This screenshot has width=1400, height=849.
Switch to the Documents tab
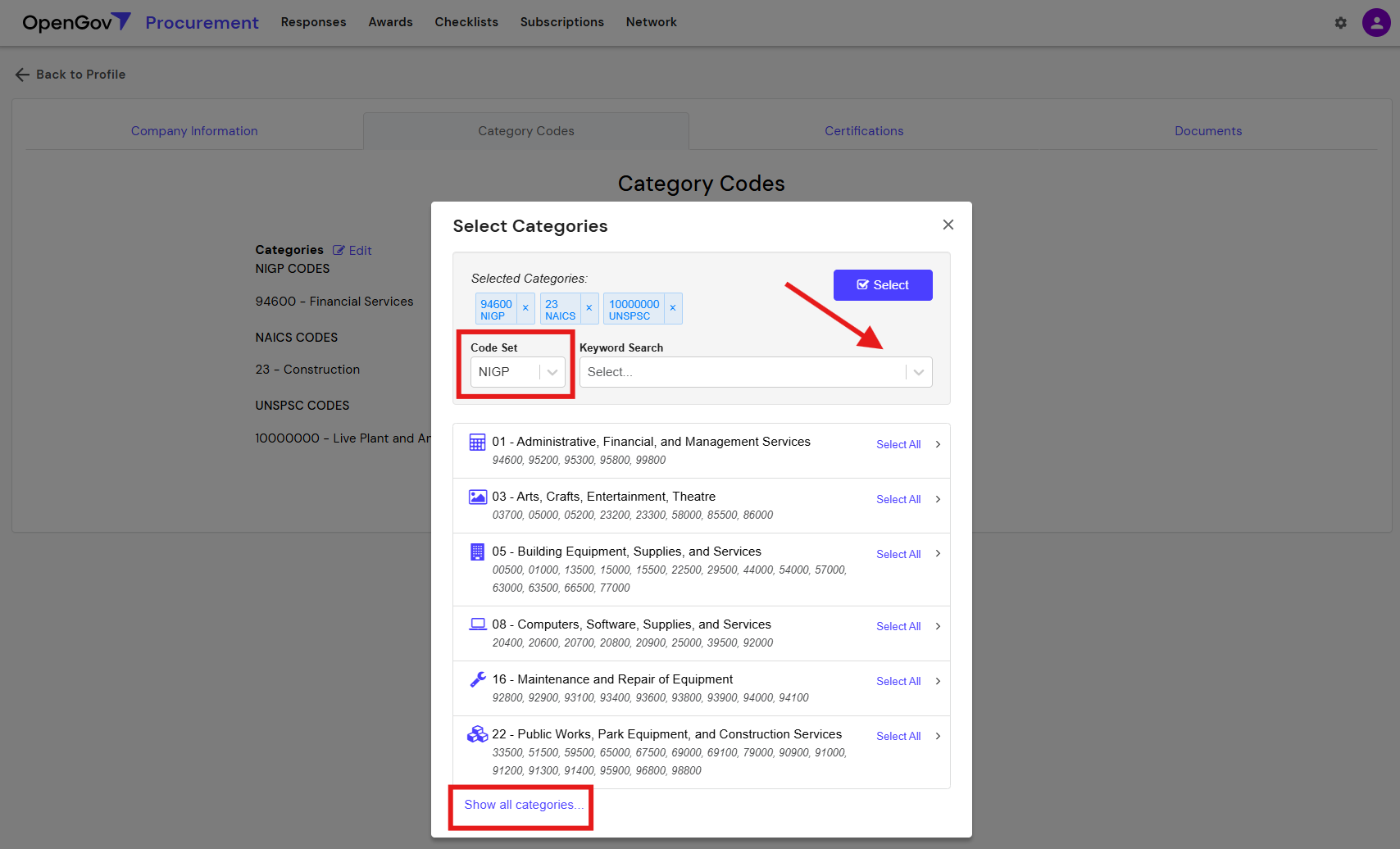tap(1208, 131)
